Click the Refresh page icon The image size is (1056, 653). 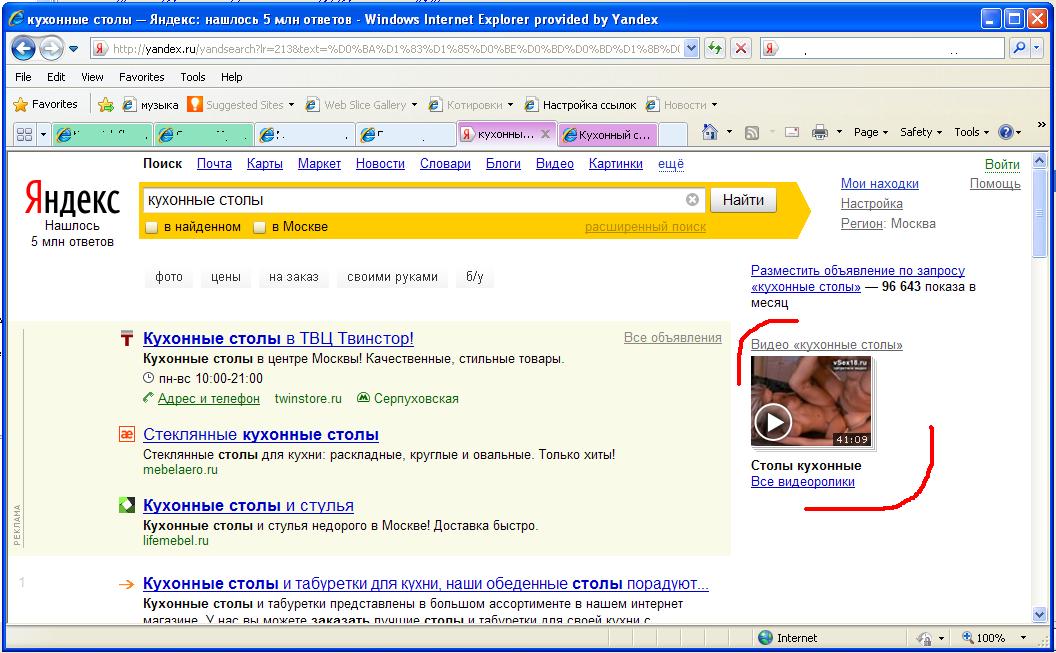[714, 48]
